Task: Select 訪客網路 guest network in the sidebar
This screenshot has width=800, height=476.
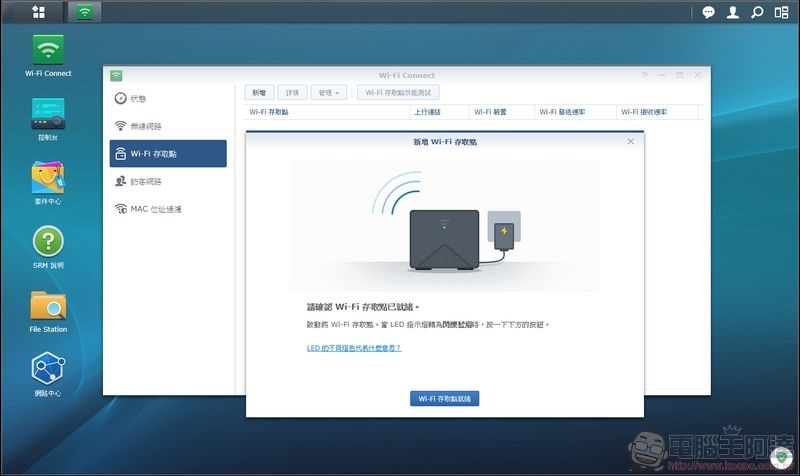Action: tap(168, 181)
